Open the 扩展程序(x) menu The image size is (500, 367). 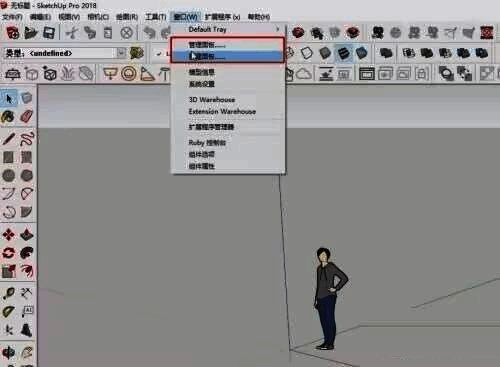coord(222,17)
